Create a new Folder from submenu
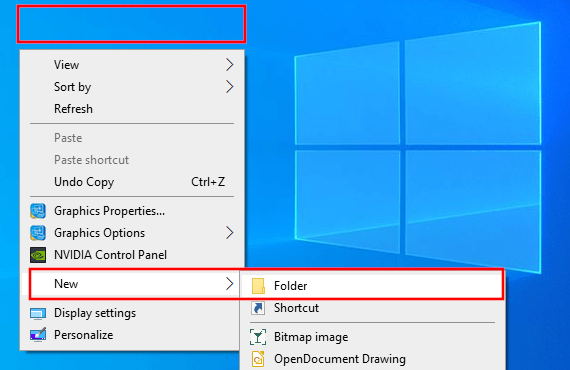The image size is (570, 370). [372, 286]
